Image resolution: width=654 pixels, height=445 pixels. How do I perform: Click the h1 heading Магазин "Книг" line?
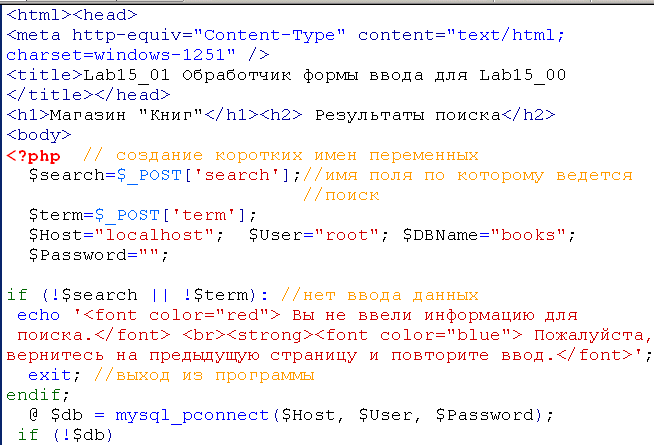[x=281, y=115]
